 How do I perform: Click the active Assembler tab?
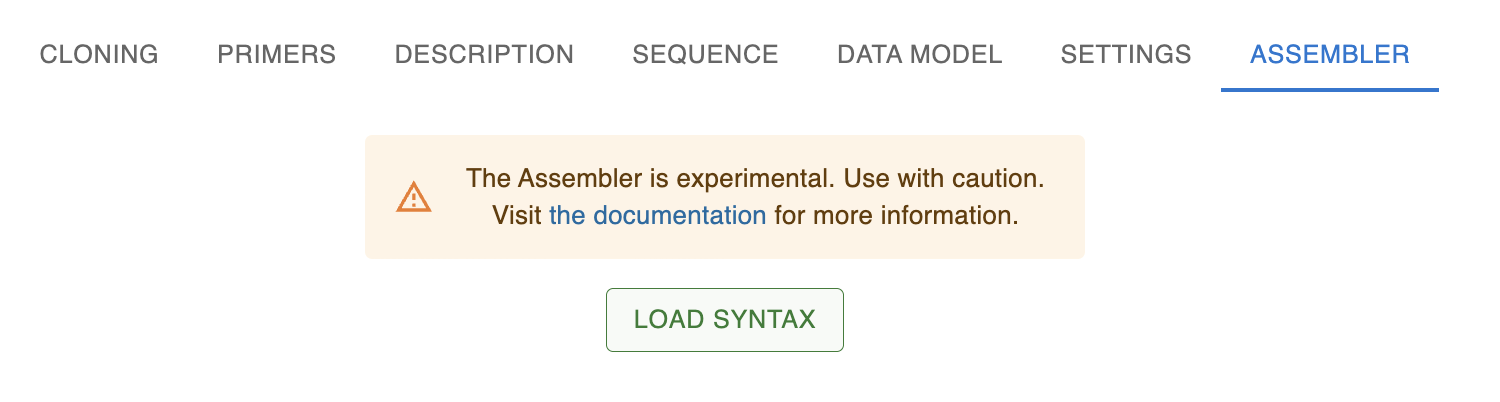coord(1329,54)
